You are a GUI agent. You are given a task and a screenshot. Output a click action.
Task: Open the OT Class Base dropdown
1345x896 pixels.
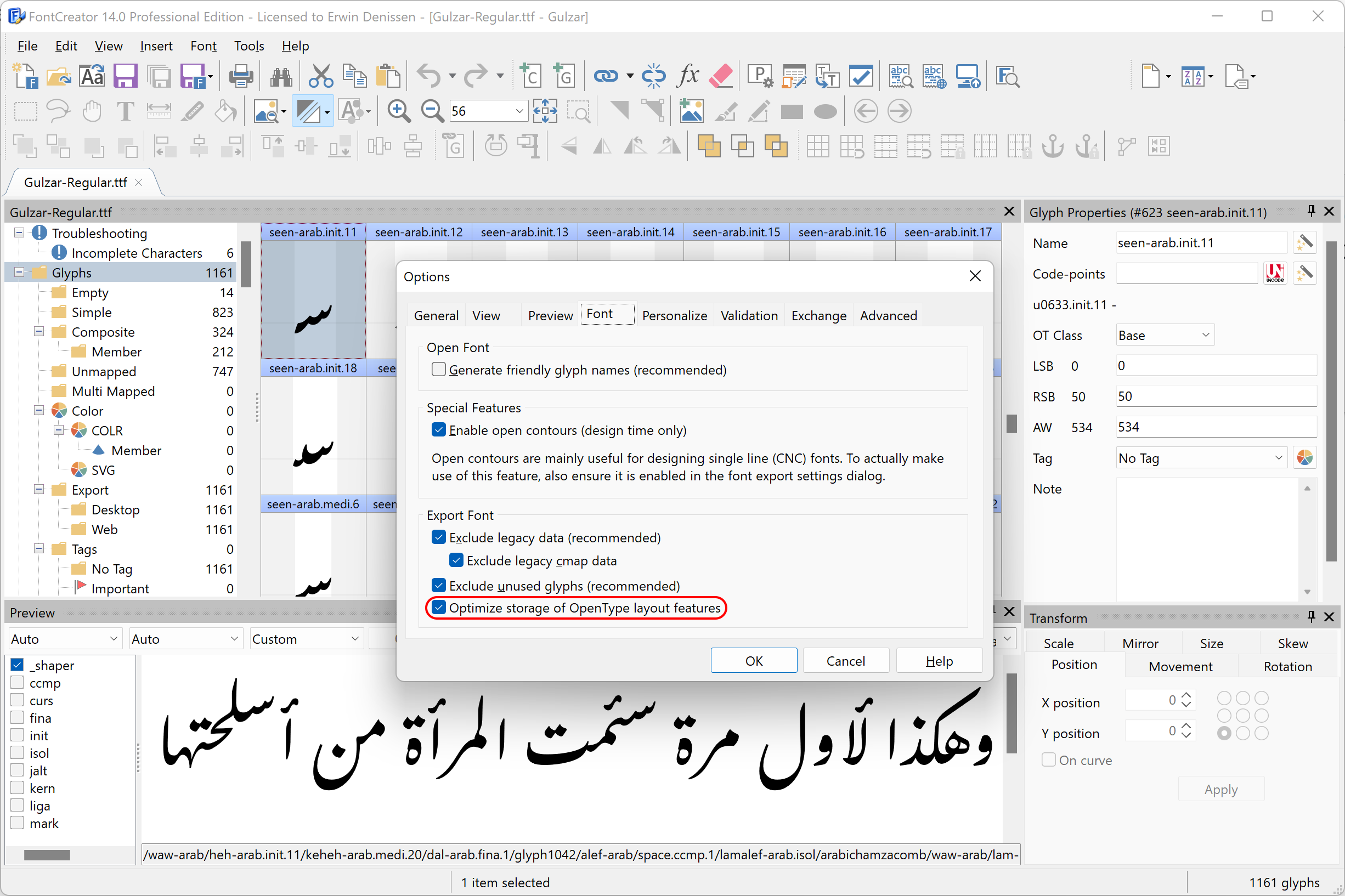[1165, 335]
